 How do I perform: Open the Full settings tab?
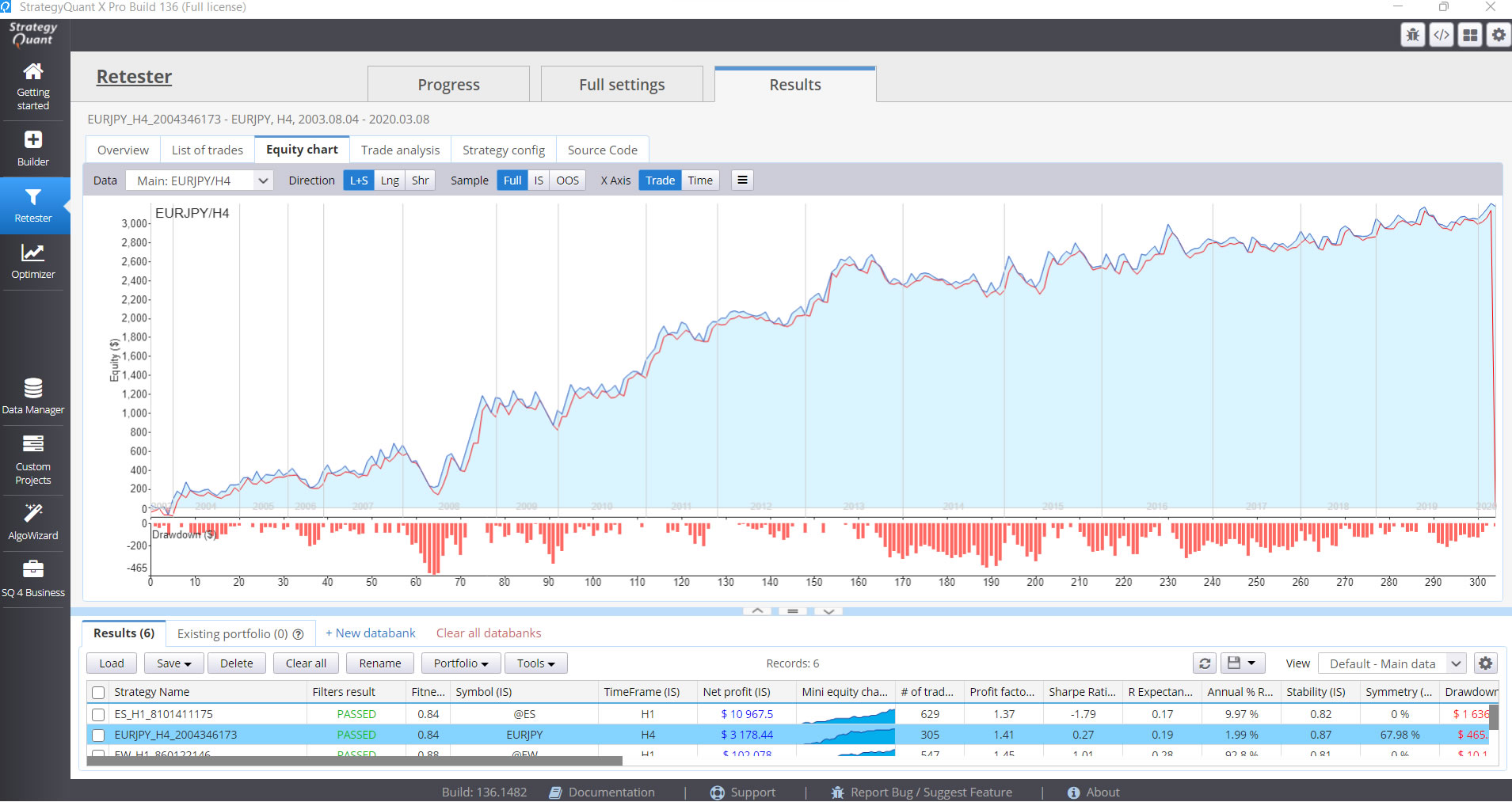click(x=622, y=84)
